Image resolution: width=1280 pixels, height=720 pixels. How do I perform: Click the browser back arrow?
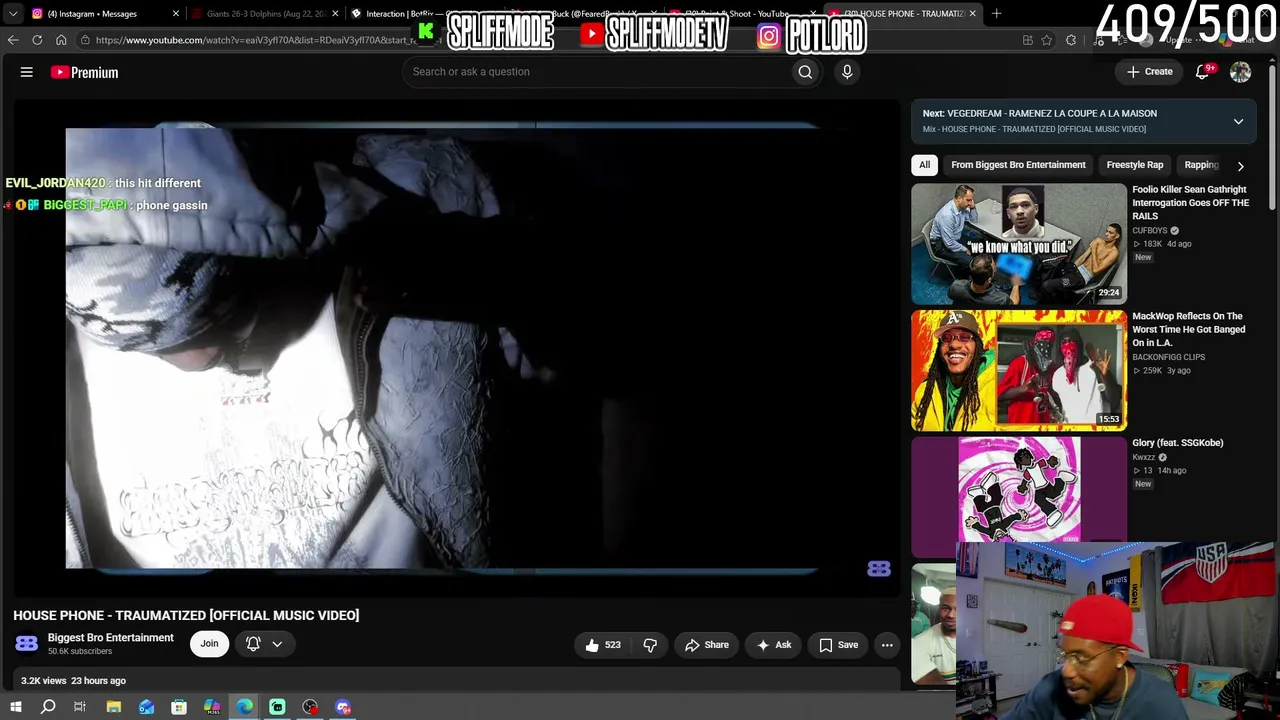(x=13, y=40)
